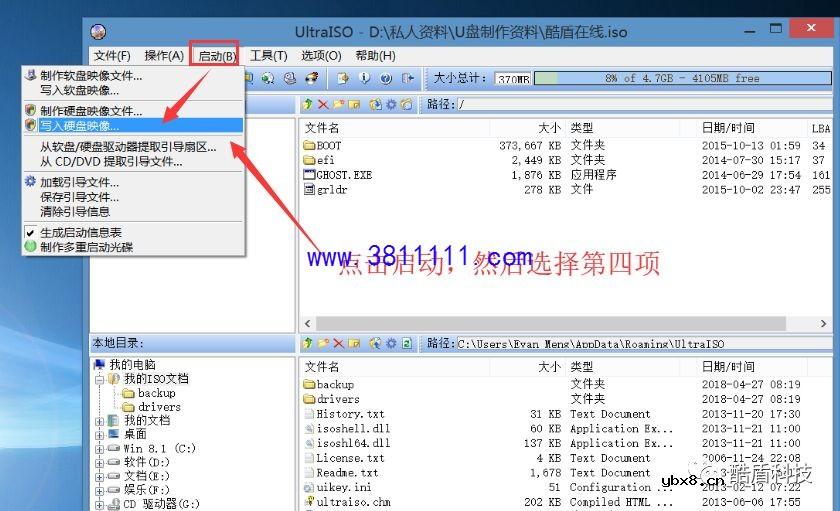Open the 选项(O) menu
Screen dimensions: 840x511
click(x=321, y=56)
